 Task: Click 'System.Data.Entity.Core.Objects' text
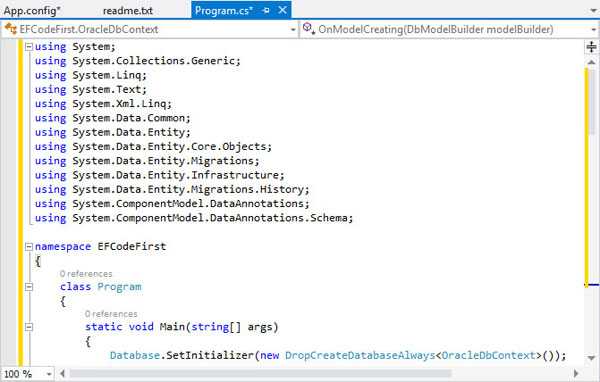click(170, 147)
